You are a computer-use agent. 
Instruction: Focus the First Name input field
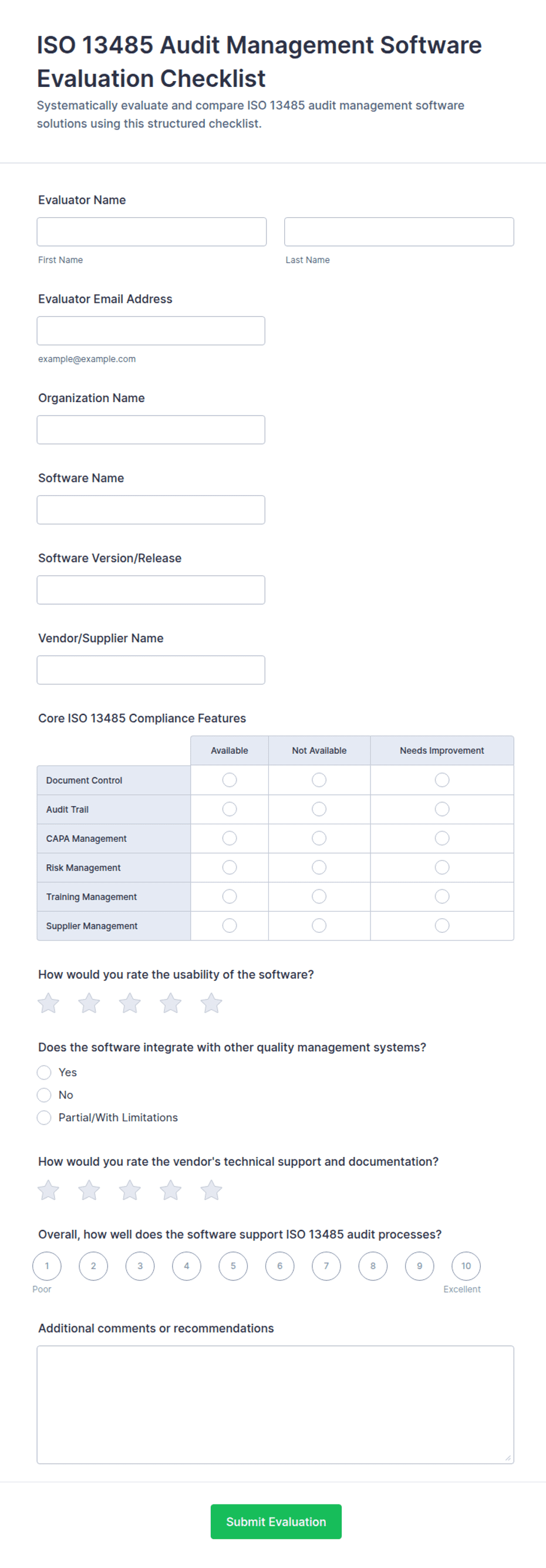(151, 231)
